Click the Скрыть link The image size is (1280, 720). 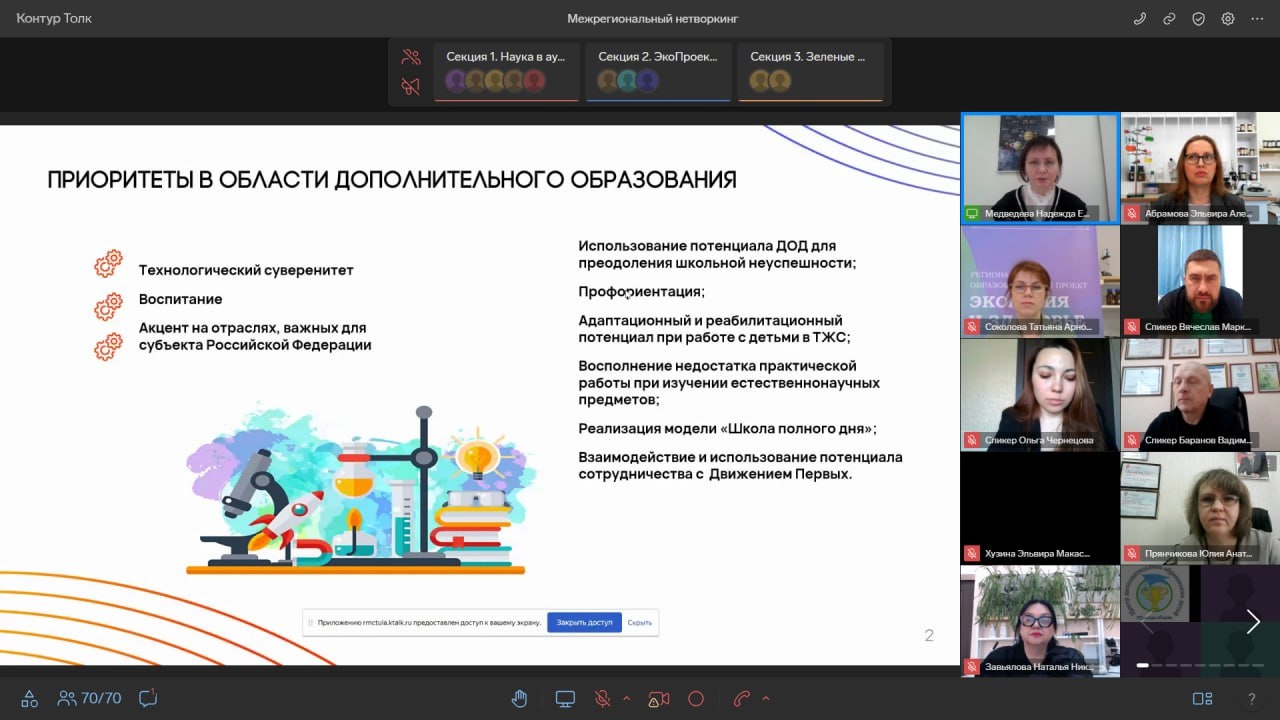point(640,622)
